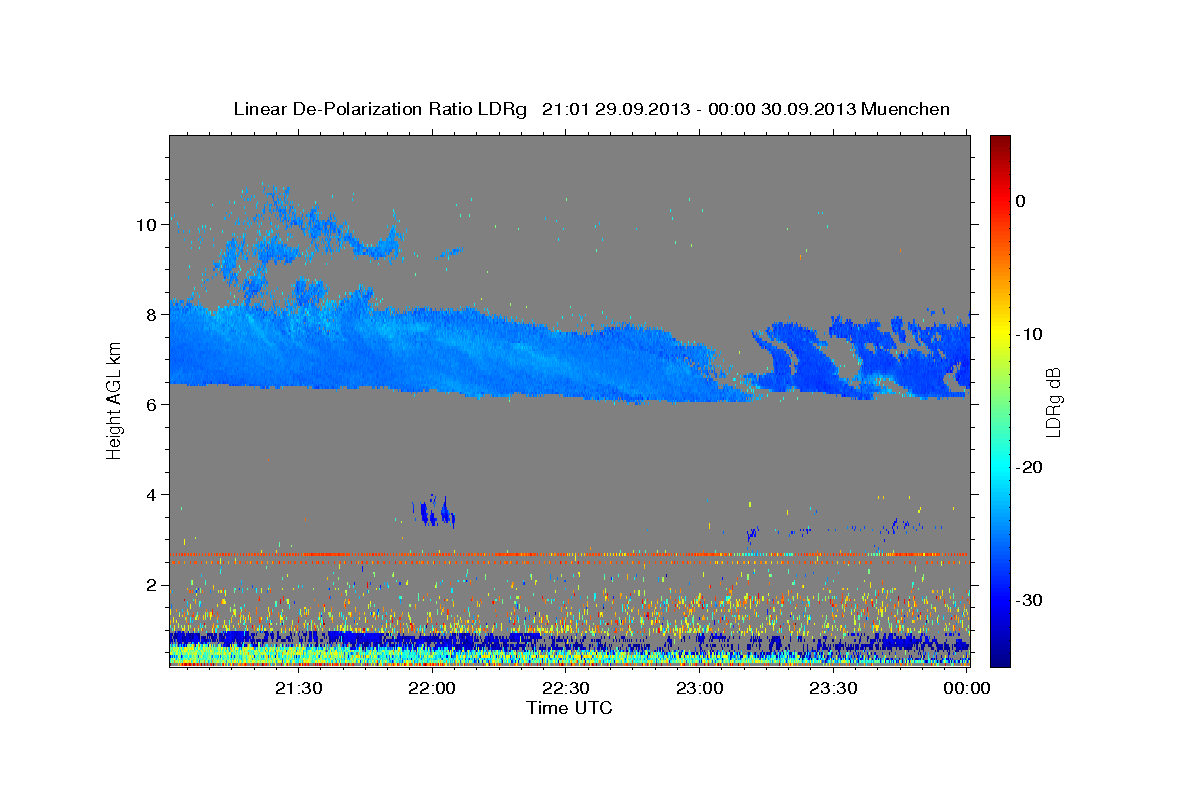Click the 'LDRg dB' colorbar label
1200x800 pixels.
[x=1052, y=401]
